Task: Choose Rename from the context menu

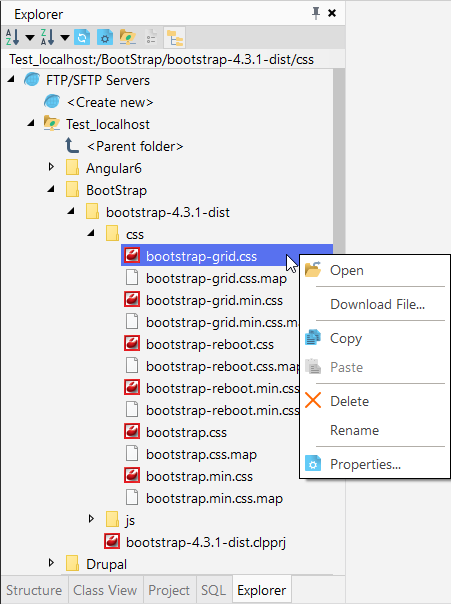Action: 374,430
